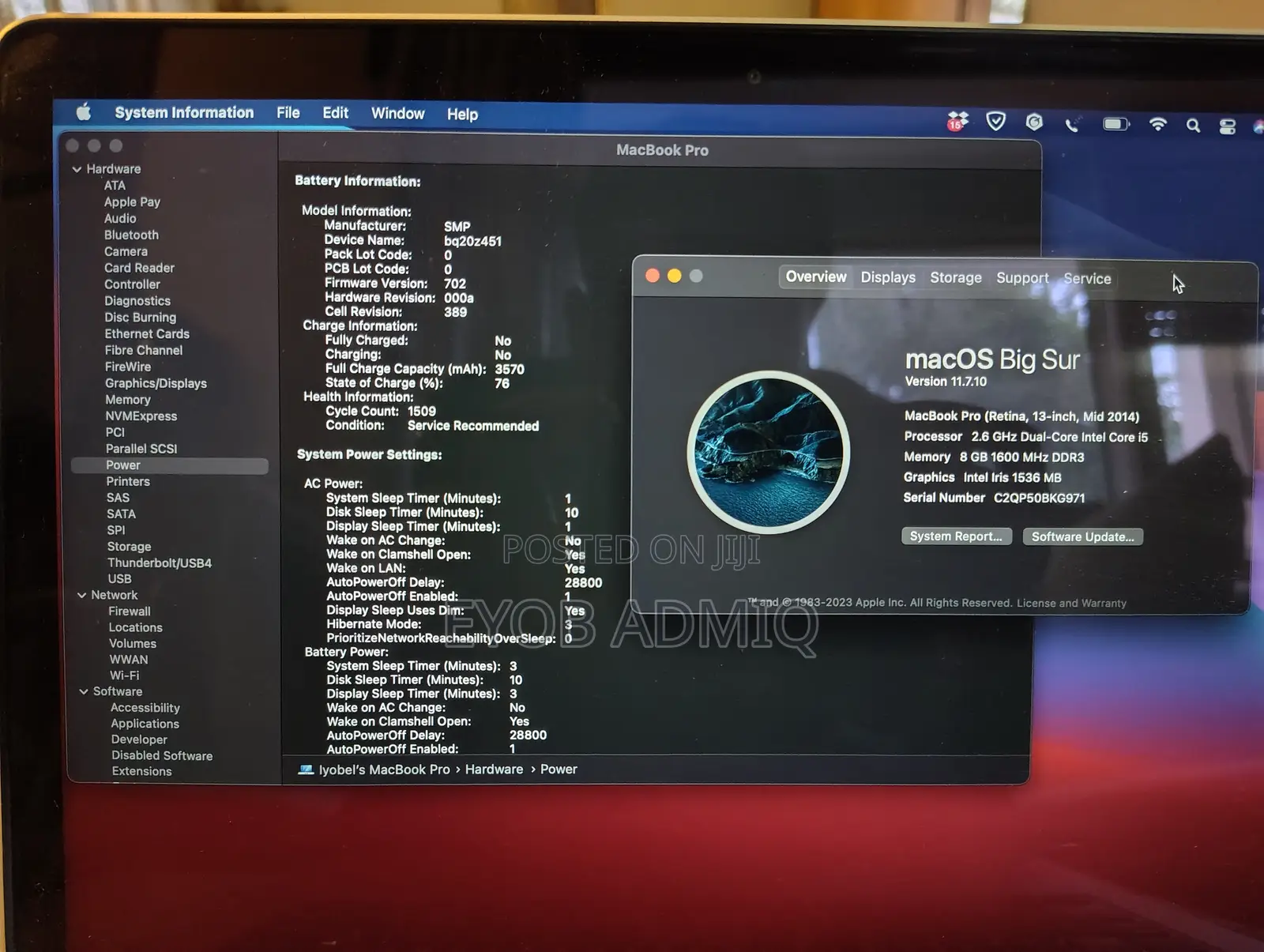Open the Edit menu

(x=335, y=113)
